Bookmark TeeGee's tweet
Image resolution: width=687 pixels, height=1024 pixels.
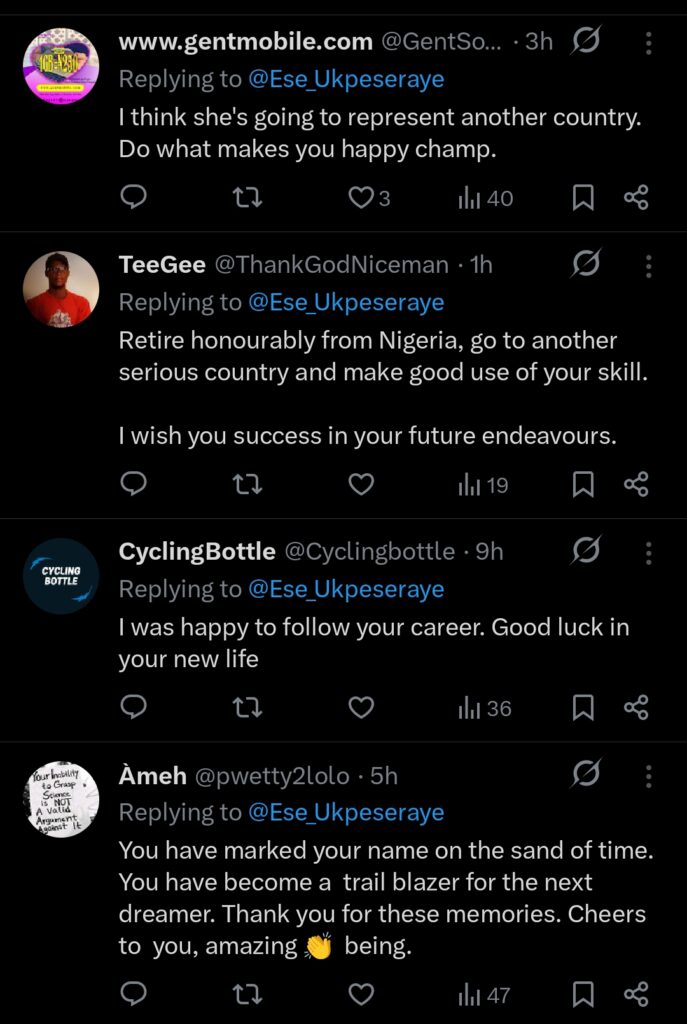pos(583,485)
